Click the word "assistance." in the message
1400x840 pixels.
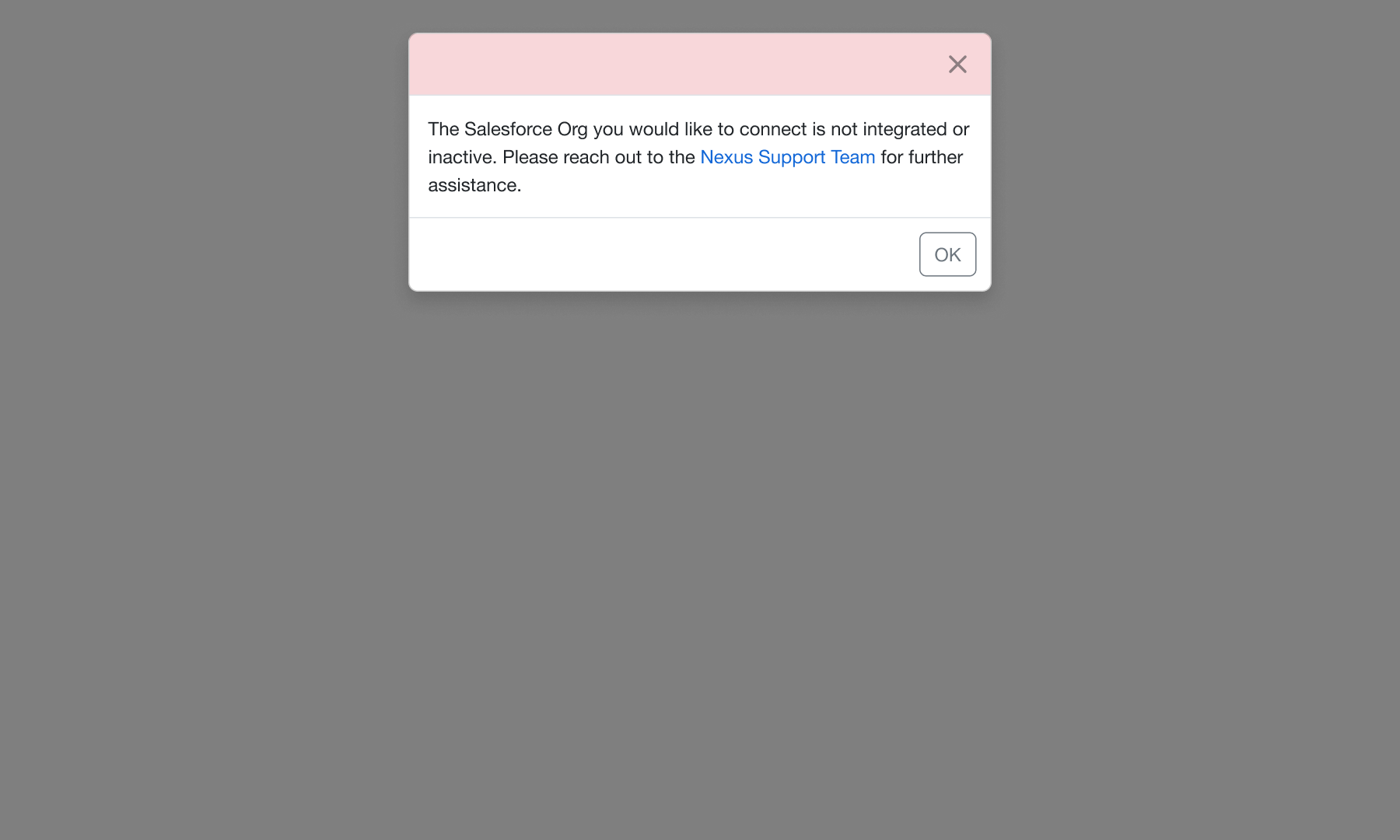[474, 185]
